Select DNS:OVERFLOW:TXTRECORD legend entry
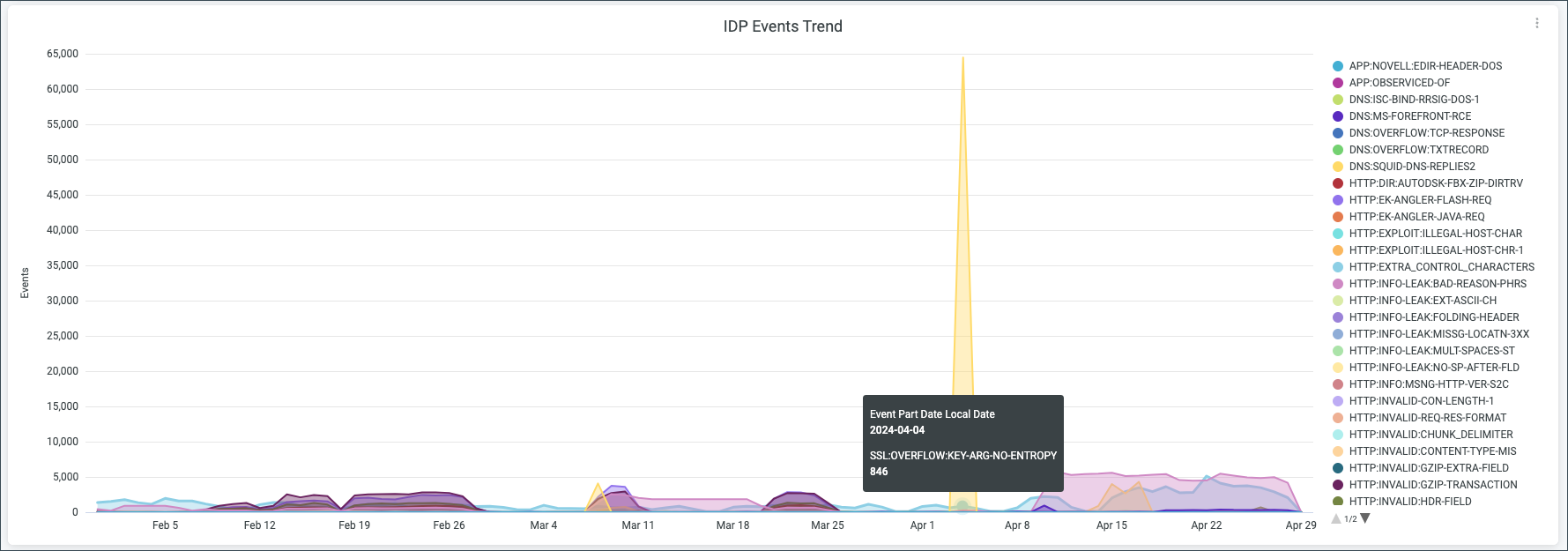Screen dimensions: 1568x551 [x=1411, y=150]
